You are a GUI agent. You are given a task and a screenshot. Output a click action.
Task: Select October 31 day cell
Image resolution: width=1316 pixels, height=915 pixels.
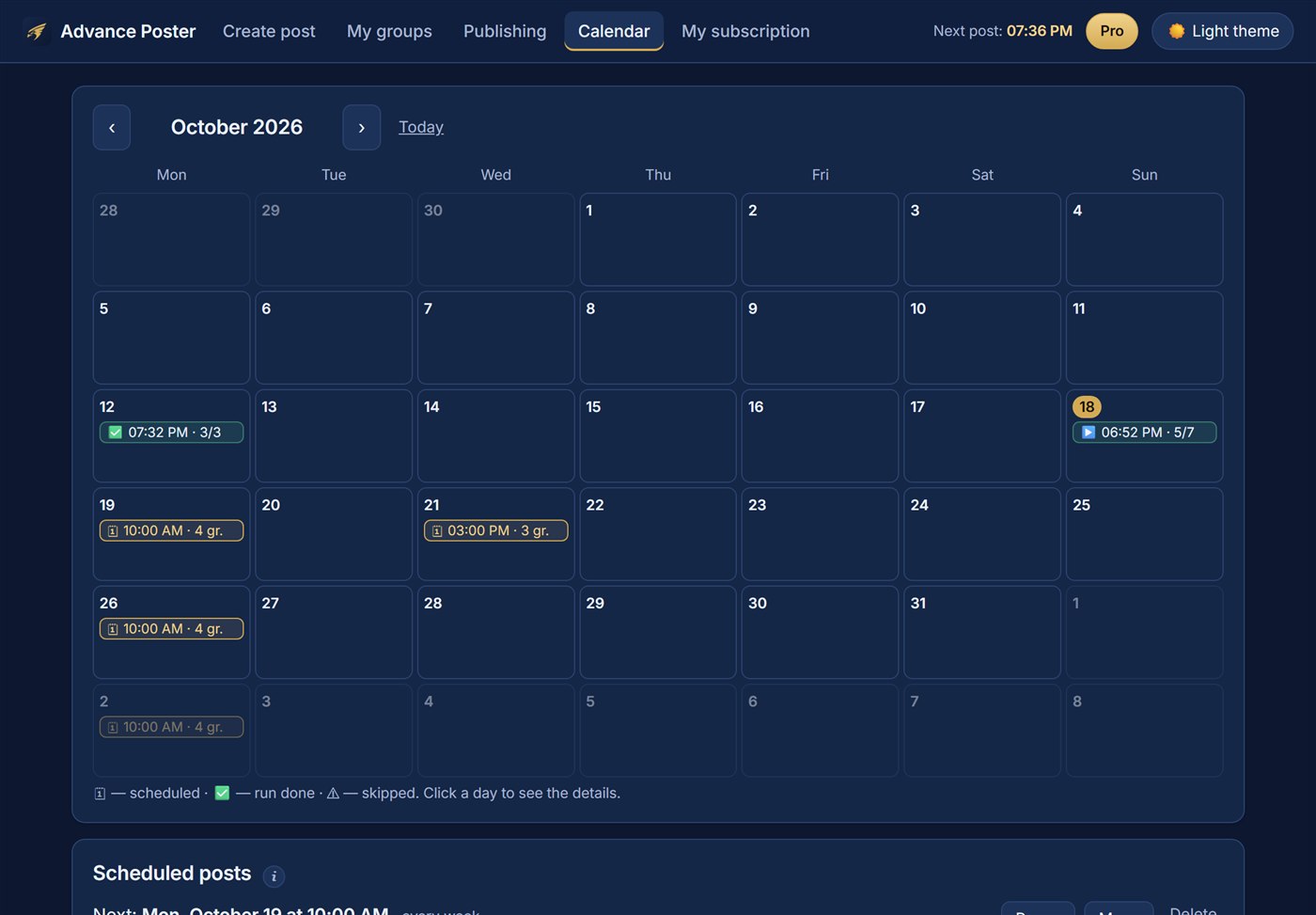coord(982,633)
